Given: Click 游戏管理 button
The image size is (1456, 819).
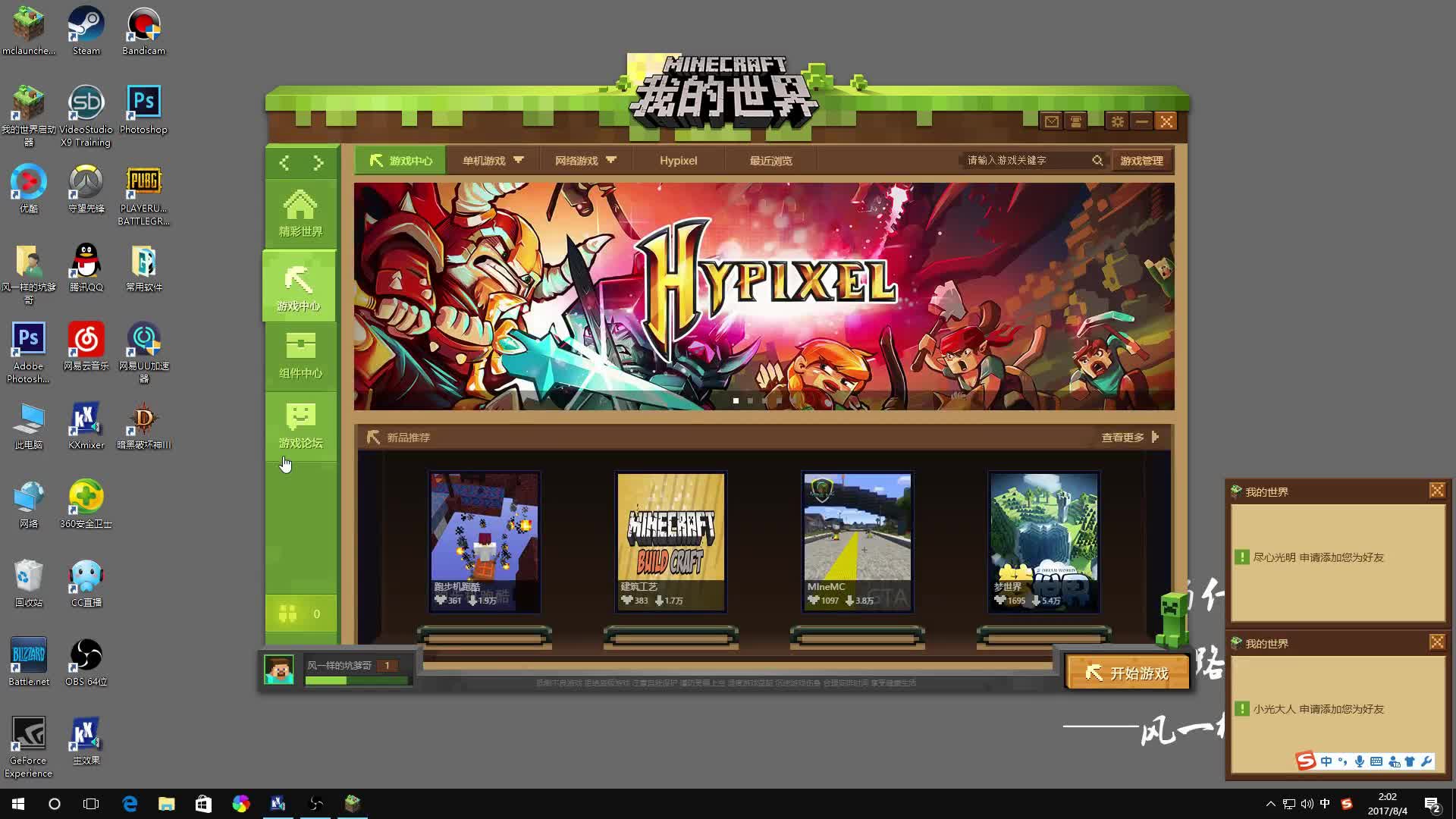Looking at the screenshot, I should point(1141,161).
